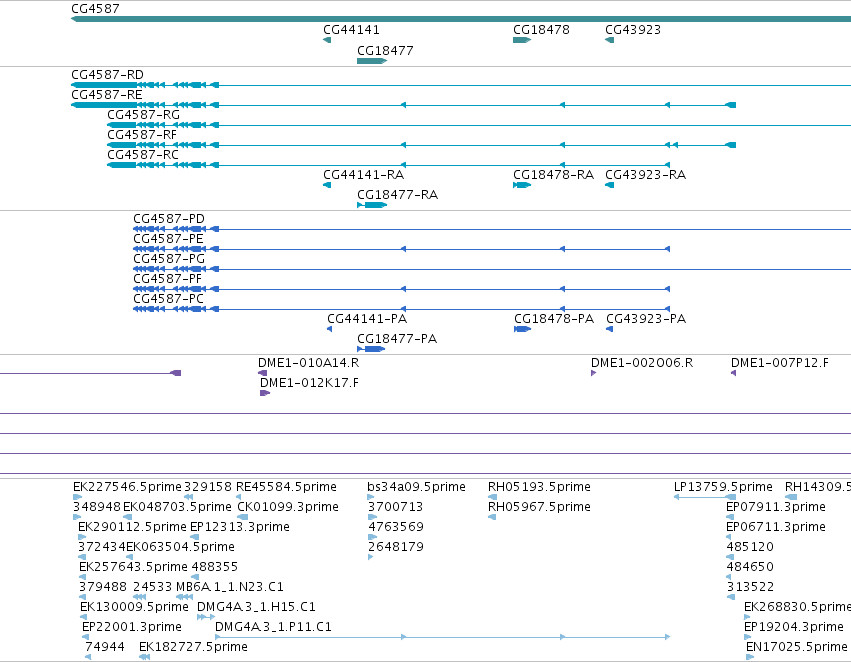851x662 pixels.
Task: Click the CG4587-RD transcript label
Action: pos(107,75)
